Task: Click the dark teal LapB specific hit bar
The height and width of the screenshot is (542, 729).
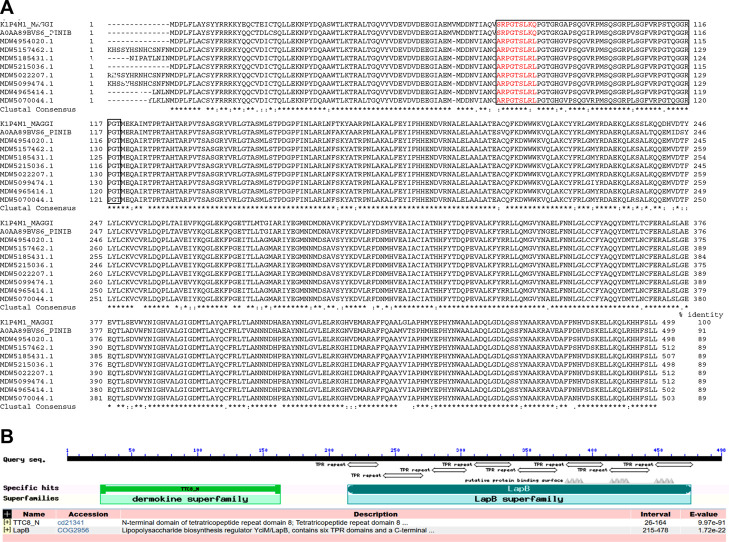Action: click(x=519, y=489)
